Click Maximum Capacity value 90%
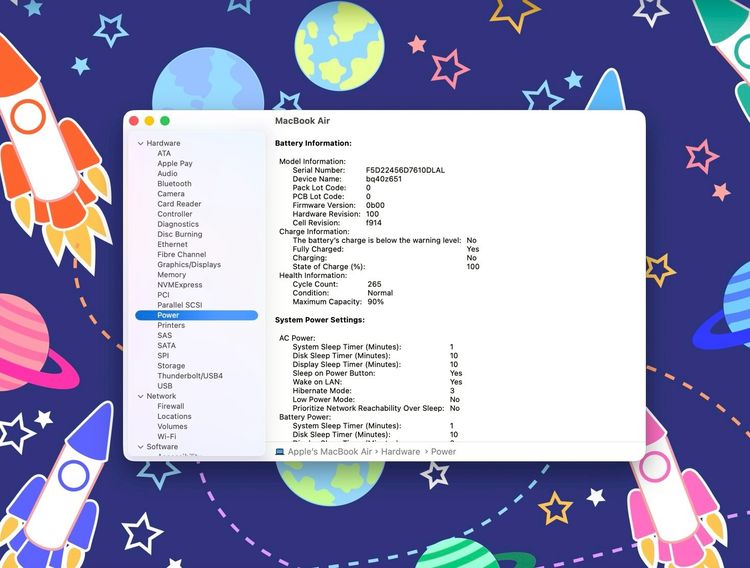This screenshot has height=568, width=750. 375,302
